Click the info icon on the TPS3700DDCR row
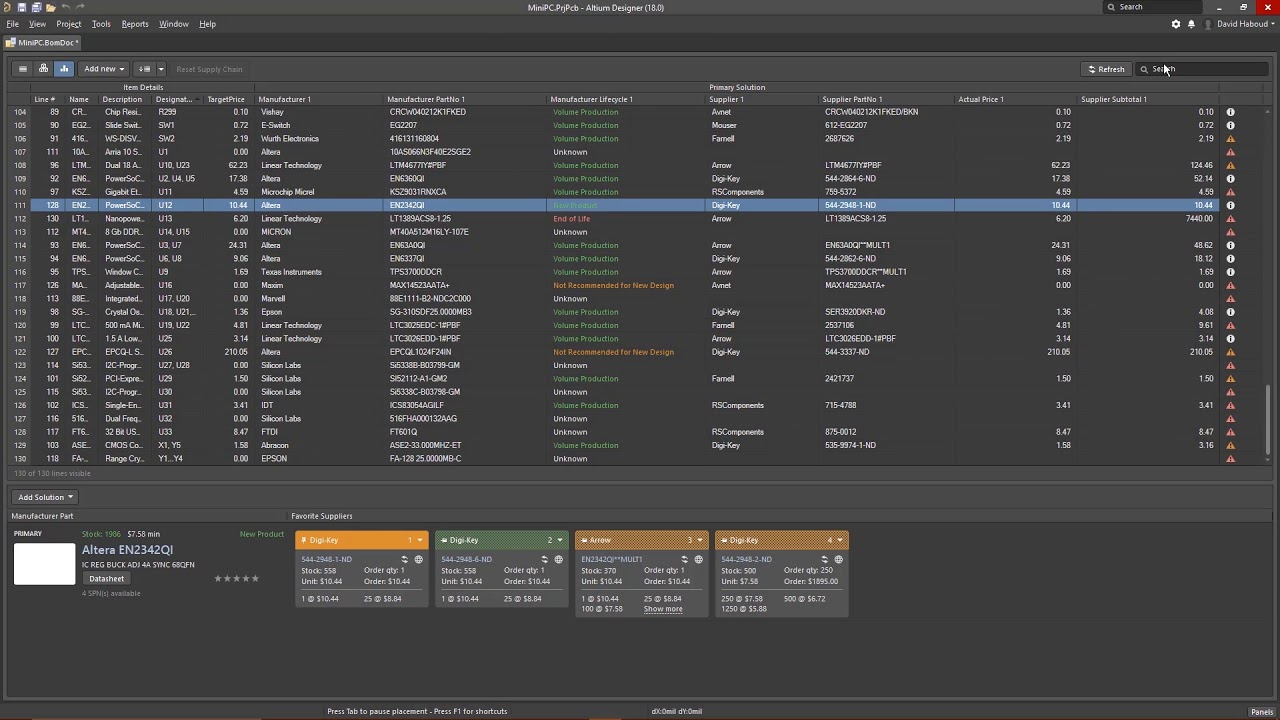The image size is (1280, 720). (x=1230, y=272)
